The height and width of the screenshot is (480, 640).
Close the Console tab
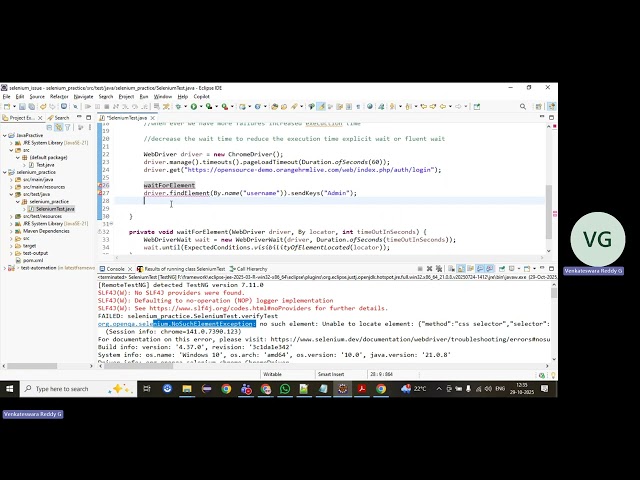tap(130, 269)
